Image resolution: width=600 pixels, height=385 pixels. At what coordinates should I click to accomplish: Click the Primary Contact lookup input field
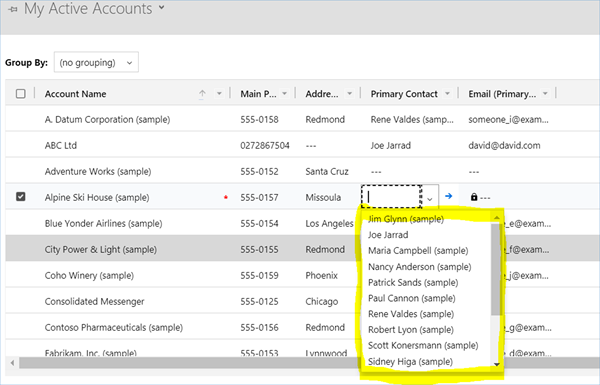pos(391,197)
